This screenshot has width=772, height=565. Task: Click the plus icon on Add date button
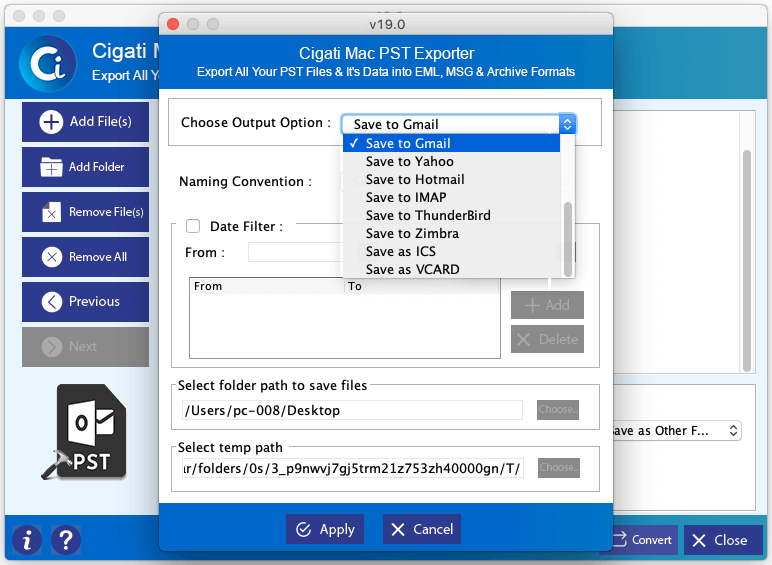tap(532, 306)
